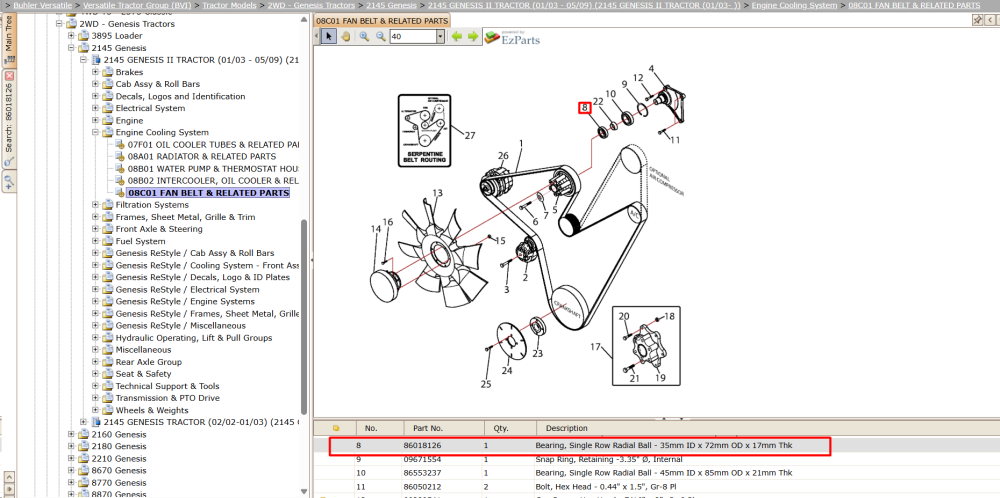Image resolution: width=1000 pixels, height=498 pixels.
Task: Click into the zoom value field showing 40
Action: (412, 37)
